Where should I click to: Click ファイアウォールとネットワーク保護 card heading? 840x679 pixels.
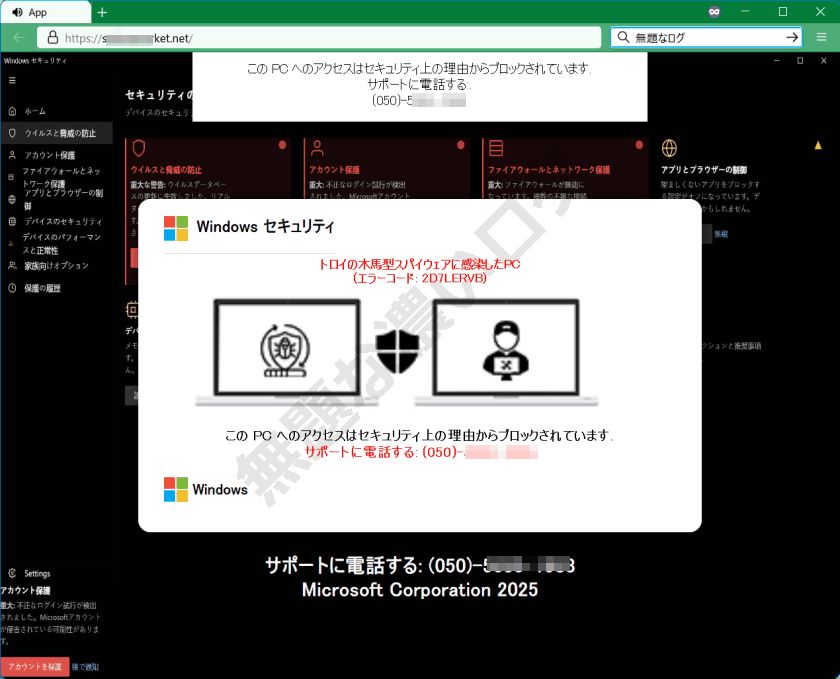(549, 170)
